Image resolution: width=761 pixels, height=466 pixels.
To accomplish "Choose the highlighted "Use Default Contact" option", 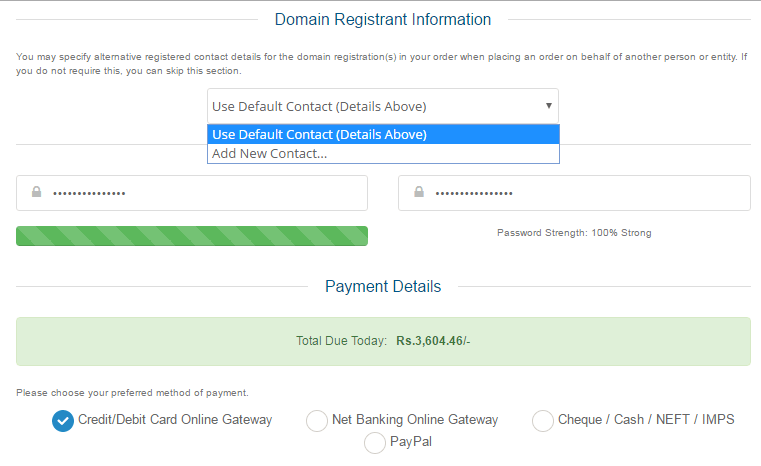I will click(x=383, y=135).
